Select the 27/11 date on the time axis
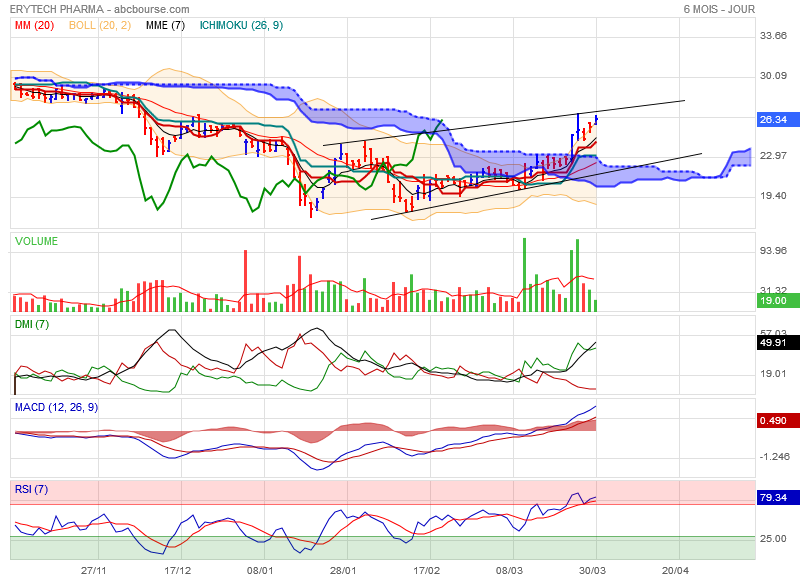Viewport: 800px width, 580px height. point(94,570)
